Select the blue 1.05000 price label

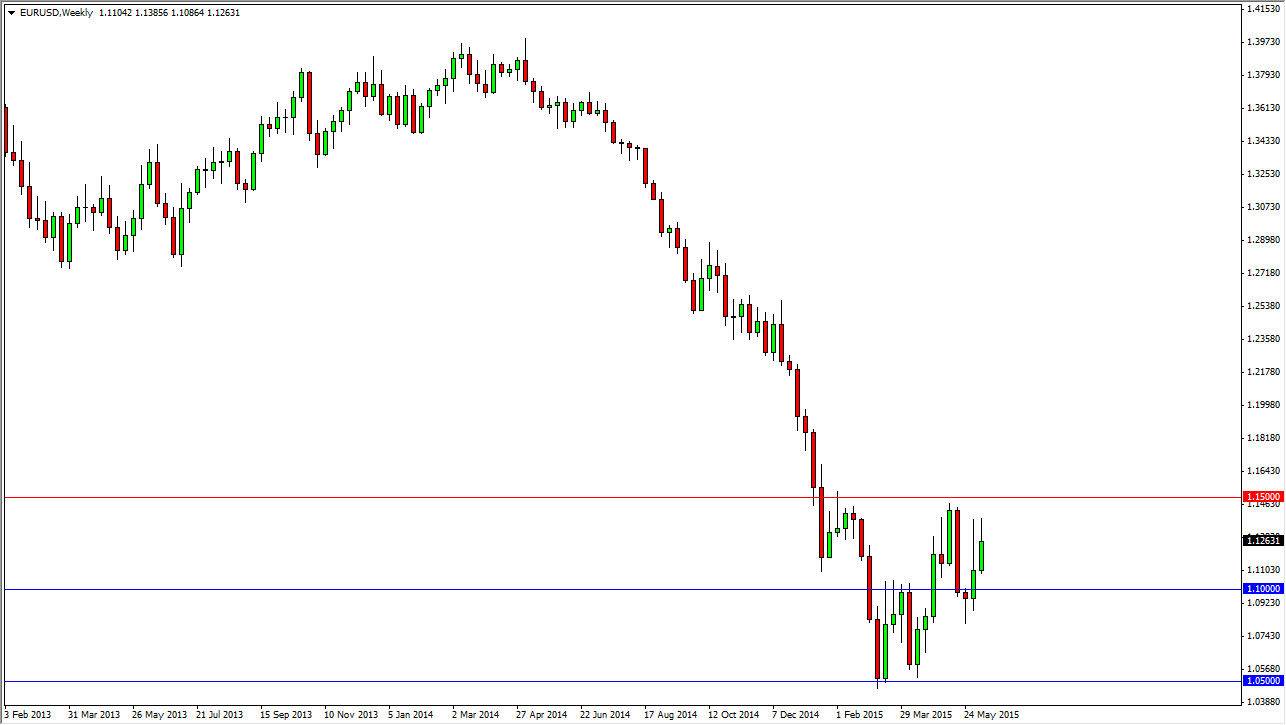pyautogui.click(x=1262, y=681)
